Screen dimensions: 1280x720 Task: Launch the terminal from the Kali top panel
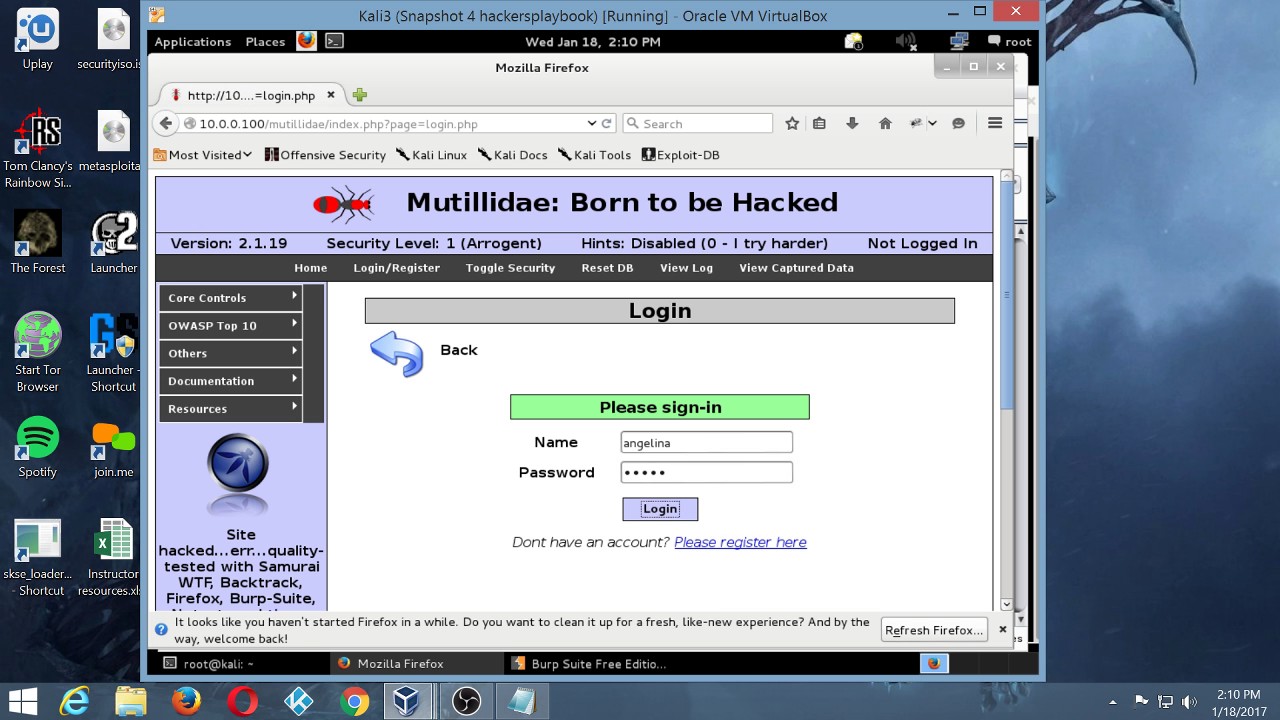coord(334,41)
